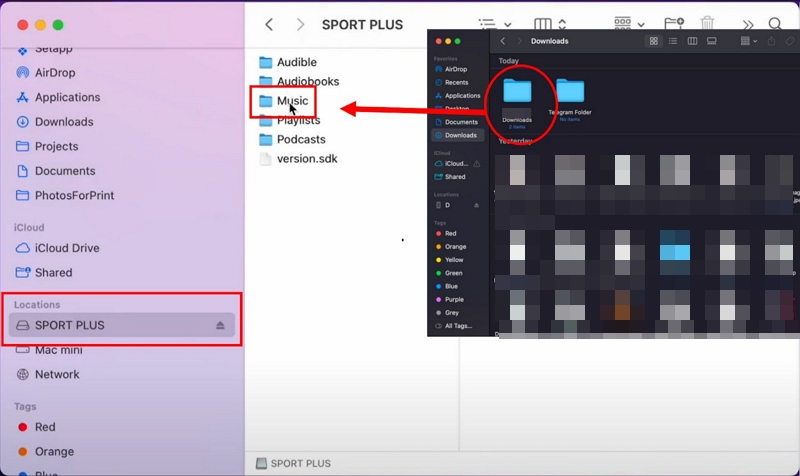Click the up-down arrows beside column view icon
Screen dimensions: 800x476
click(562, 24)
